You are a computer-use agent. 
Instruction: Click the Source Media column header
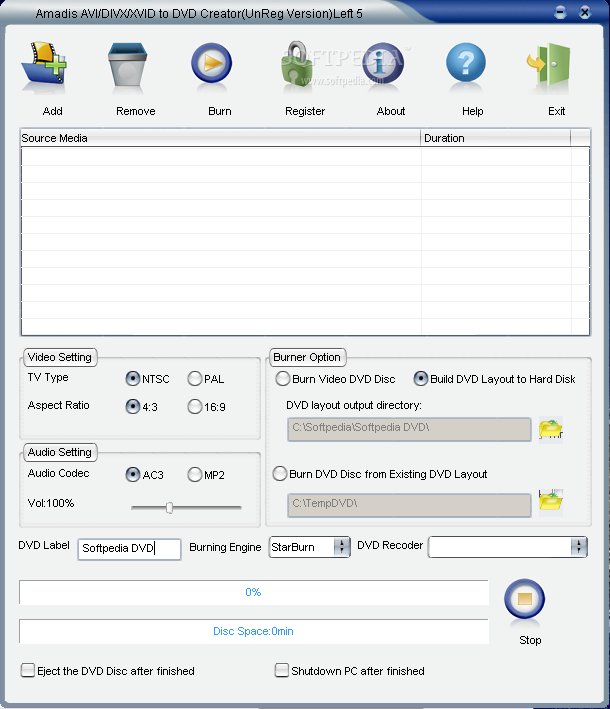221,138
